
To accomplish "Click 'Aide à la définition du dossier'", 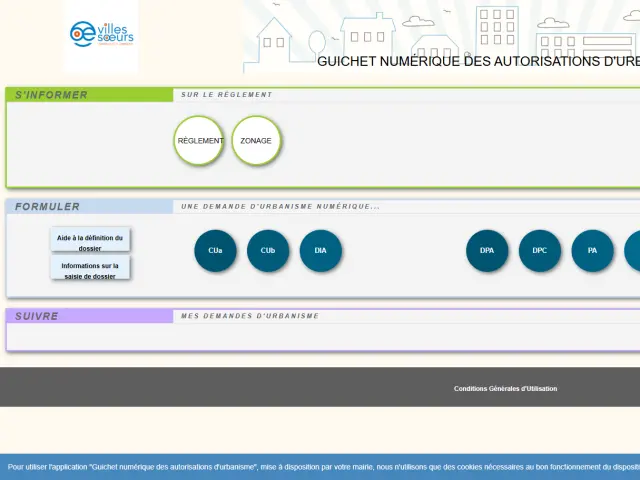I will pos(90,241).
